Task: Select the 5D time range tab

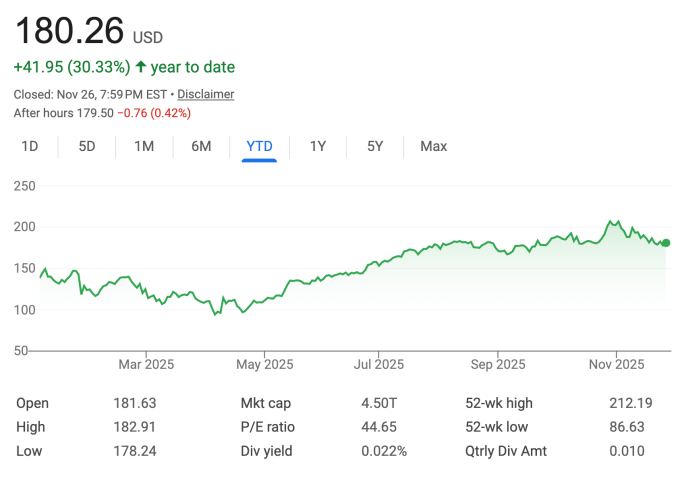Action: (87, 146)
